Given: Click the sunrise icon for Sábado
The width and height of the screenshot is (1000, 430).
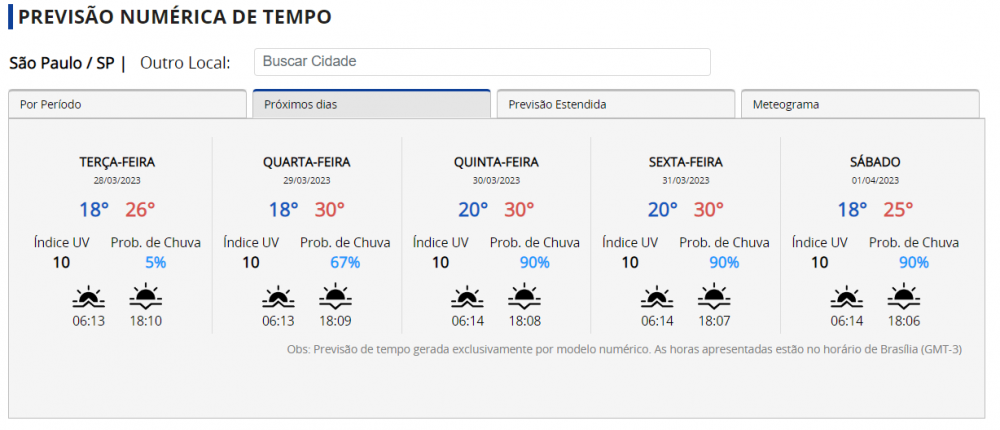Looking at the screenshot, I should tap(846, 297).
